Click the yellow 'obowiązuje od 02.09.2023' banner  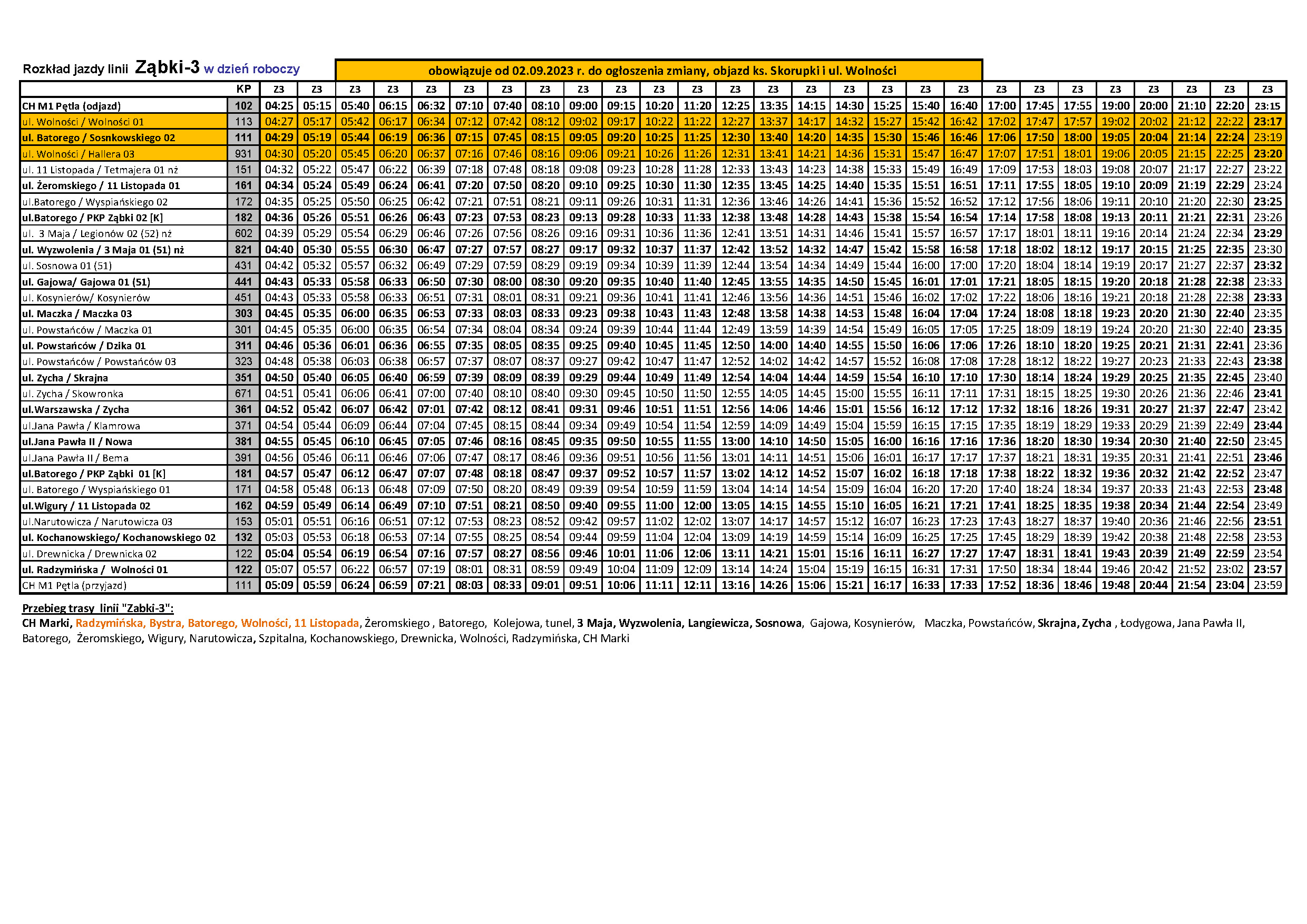[x=659, y=71]
